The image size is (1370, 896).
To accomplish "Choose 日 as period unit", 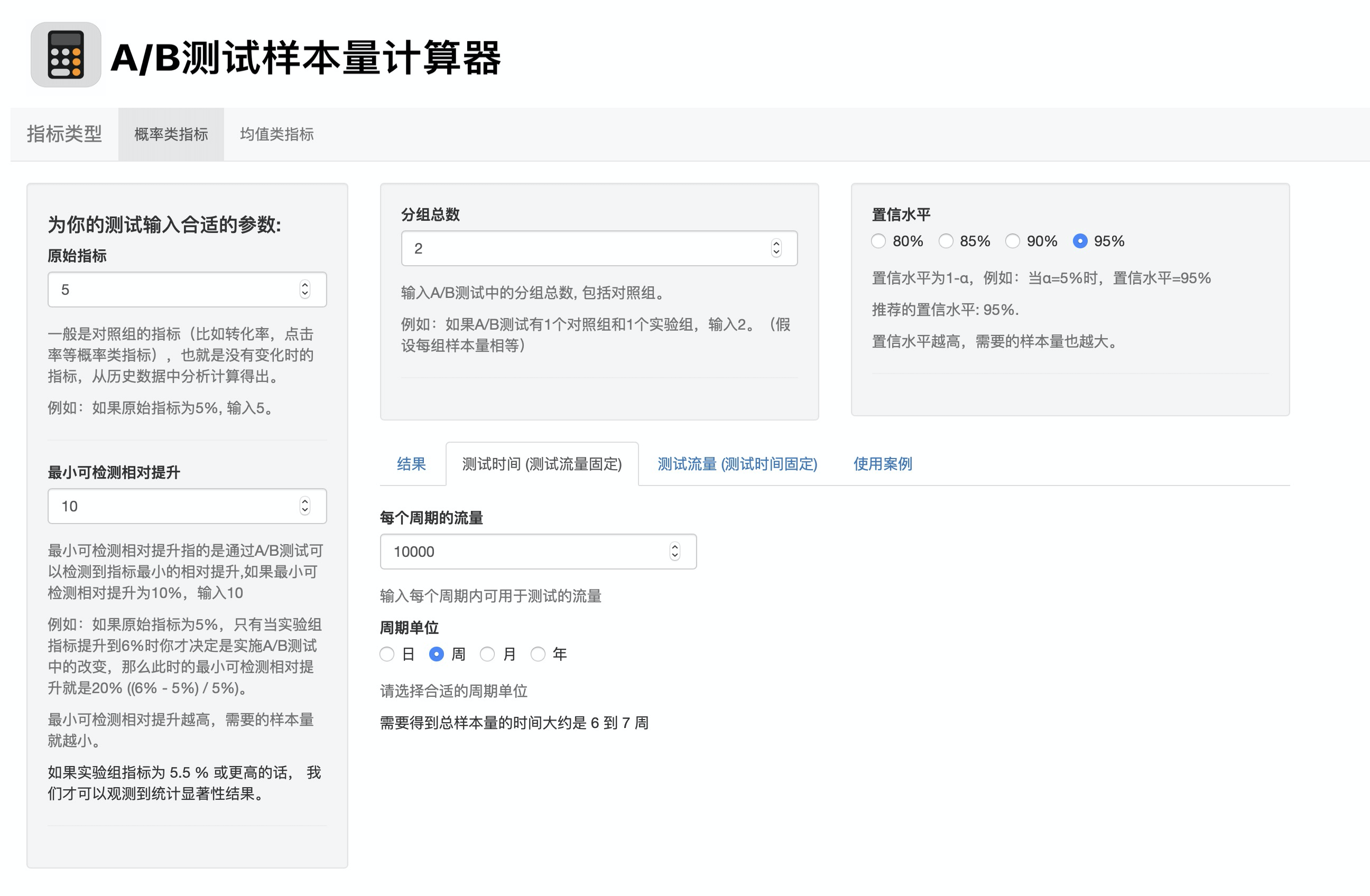I will tap(387, 655).
